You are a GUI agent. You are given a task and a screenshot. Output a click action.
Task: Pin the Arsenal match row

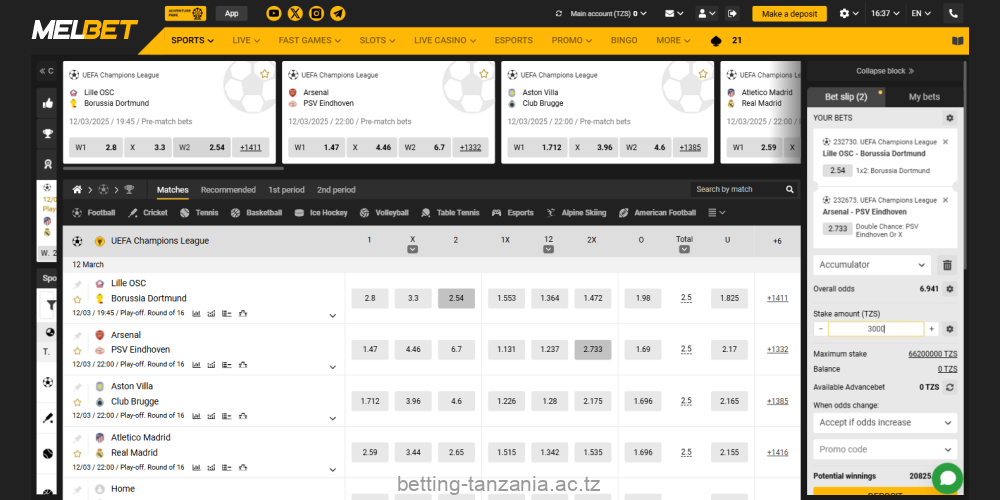[77, 335]
